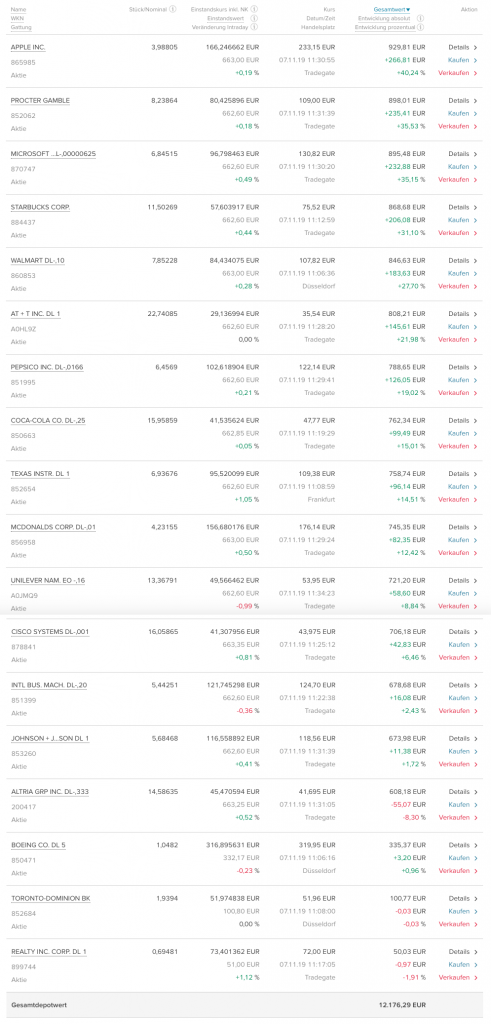Viewport: 491px width, 1024px height.
Task: Open Details for Procter Gamble
Action: point(462,101)
